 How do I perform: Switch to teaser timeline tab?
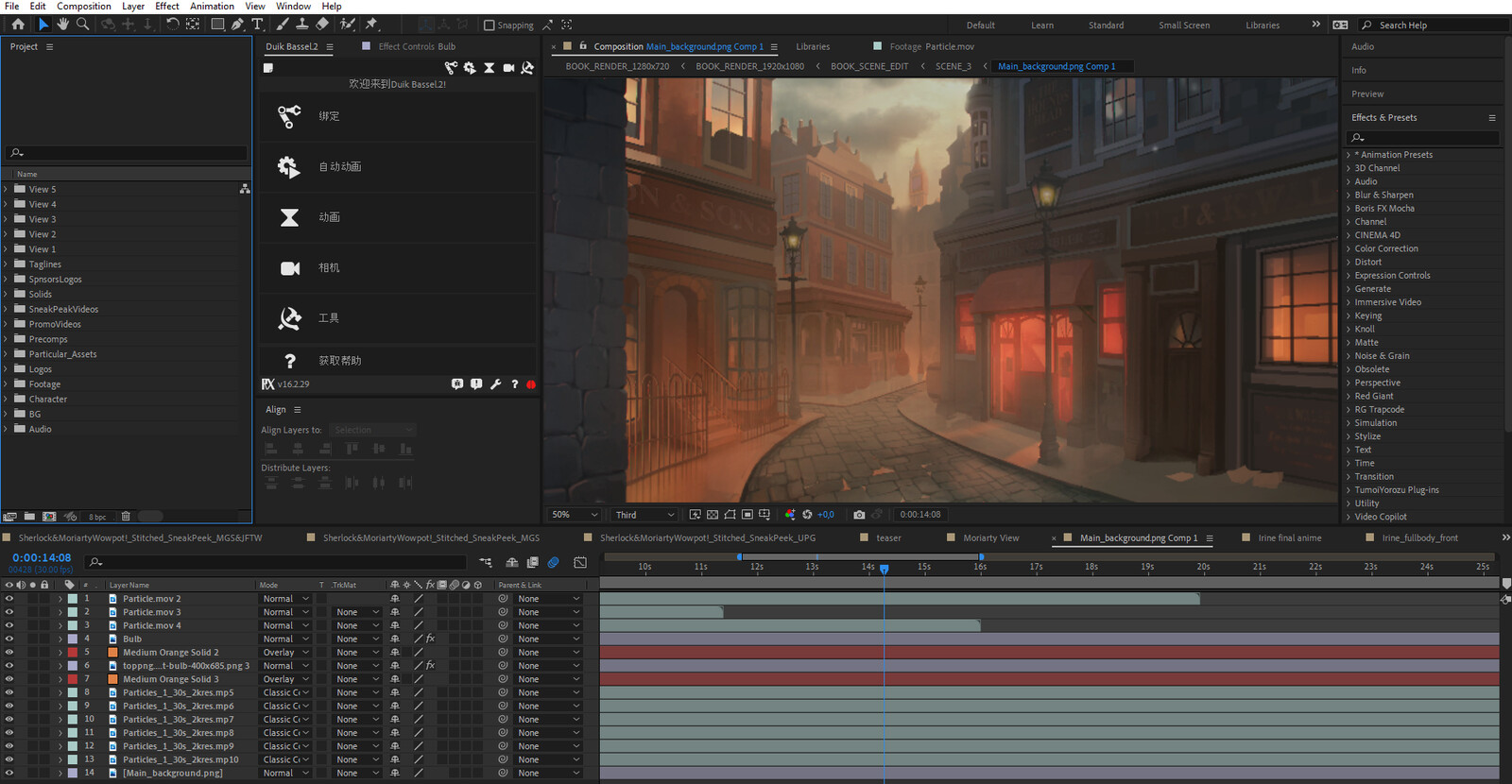click(x=888, y=537)
